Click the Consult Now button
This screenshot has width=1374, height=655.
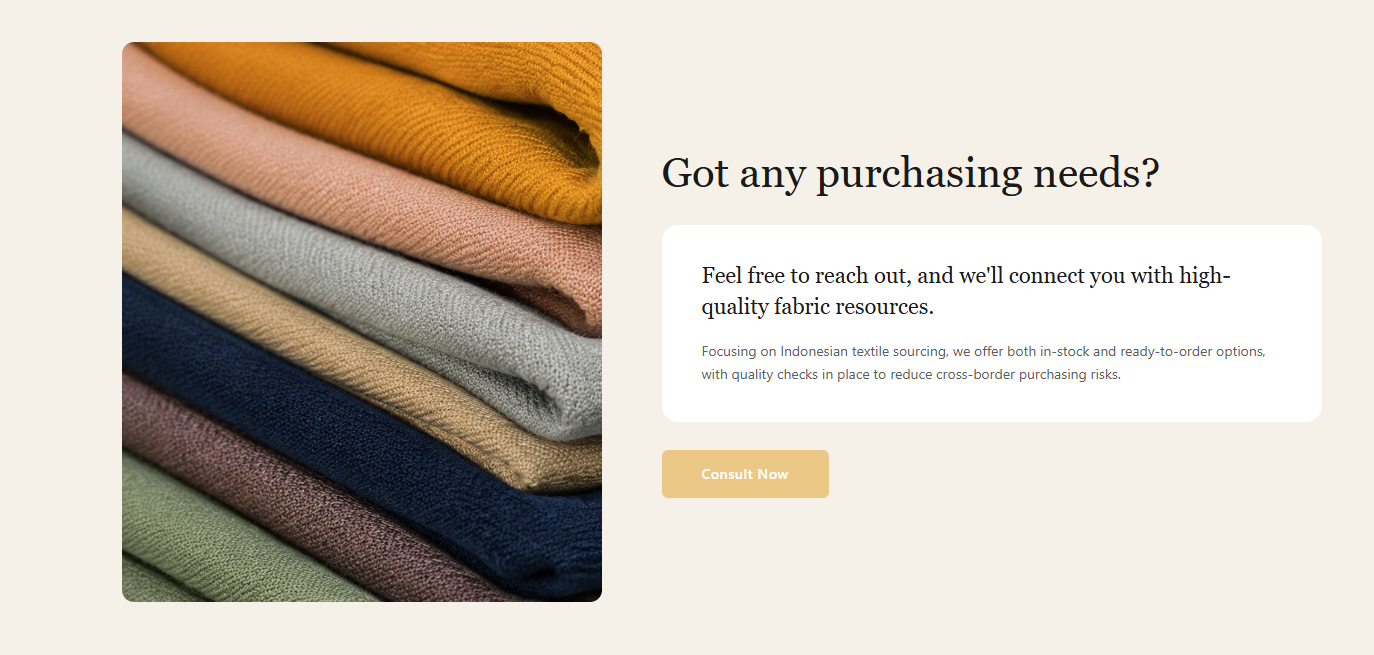coord(745,474)
